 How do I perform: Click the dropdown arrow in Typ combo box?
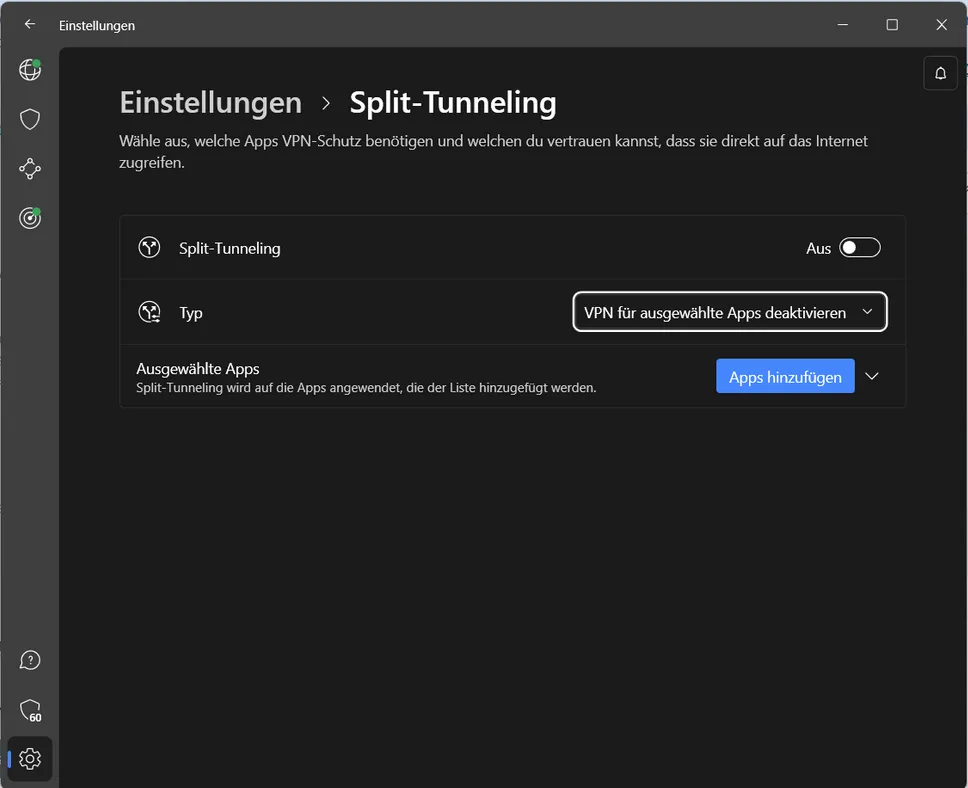[x=867, y=312]
